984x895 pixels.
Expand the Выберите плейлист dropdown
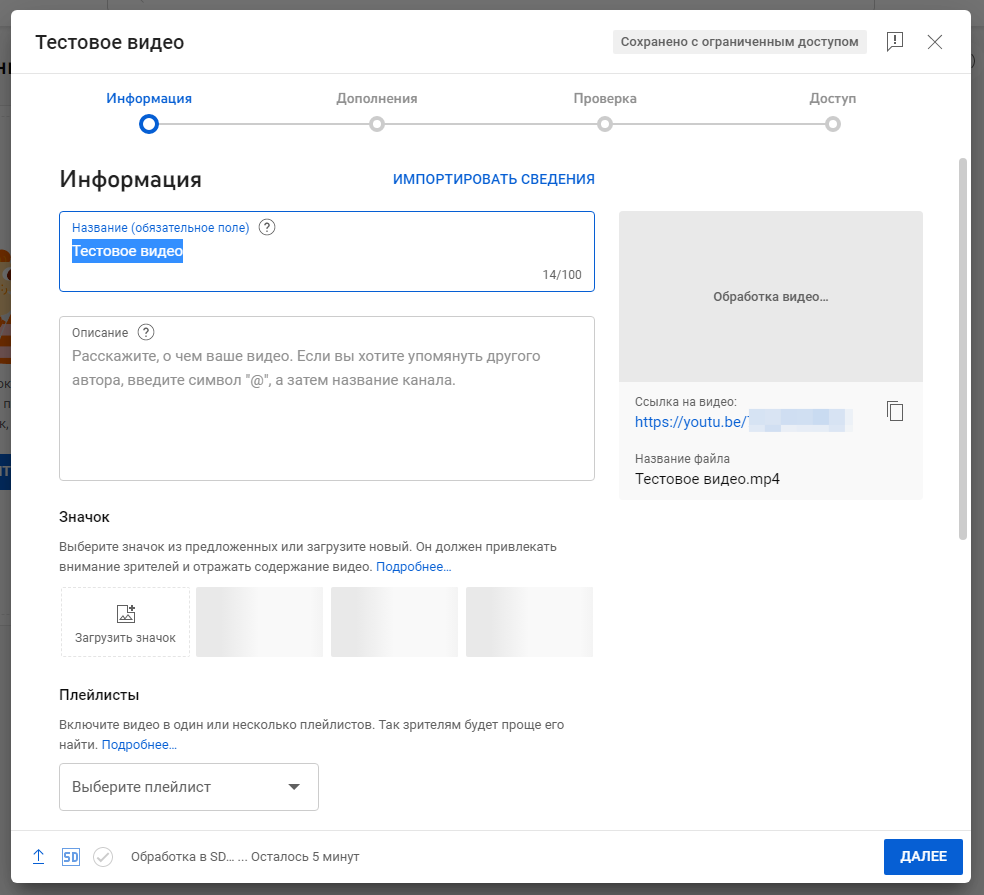pos(189,787)
